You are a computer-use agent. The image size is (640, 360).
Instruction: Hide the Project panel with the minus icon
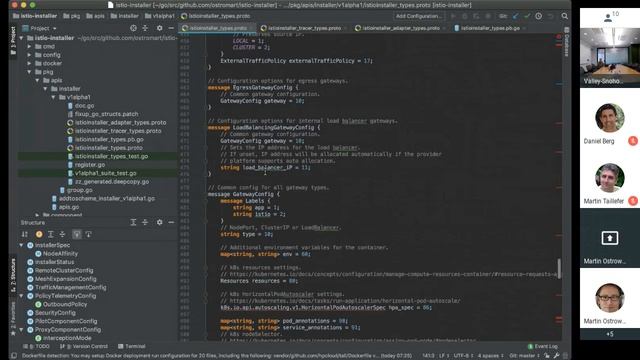click(x=171, y=28)
